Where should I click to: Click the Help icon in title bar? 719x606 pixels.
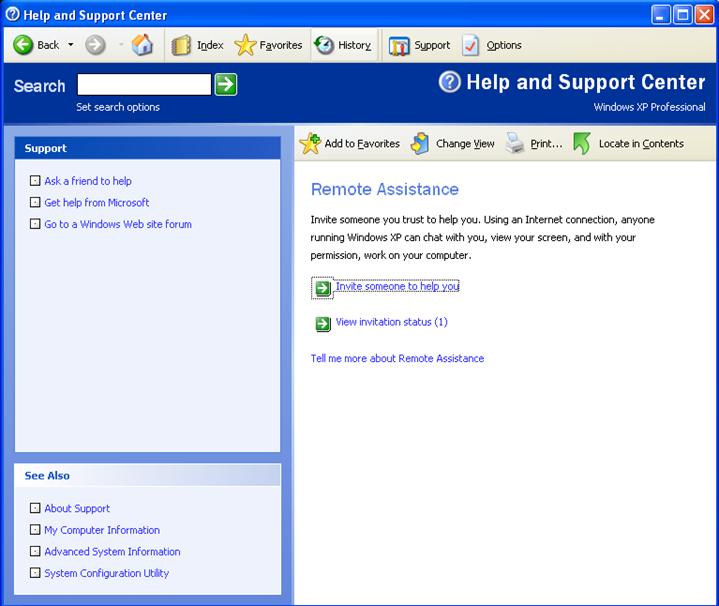coord(12,14)
